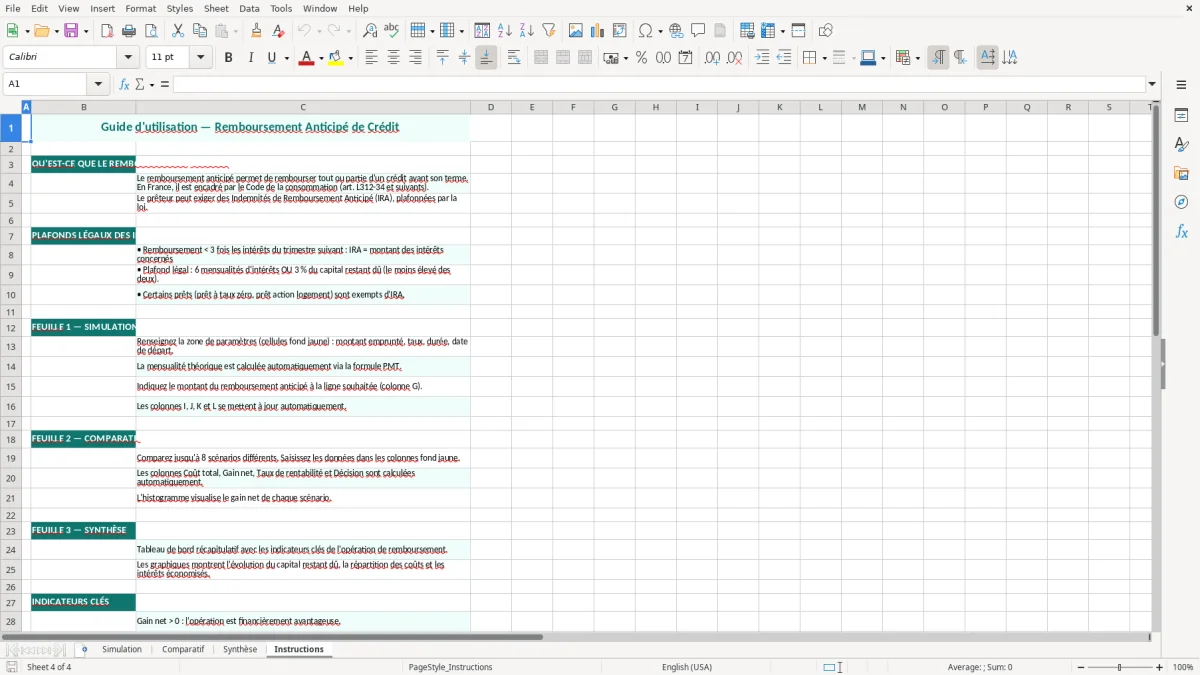Viewport: 1200px width, 675px height.
Task: Click the Insert Image icon
Action: (x=576, y=31)
